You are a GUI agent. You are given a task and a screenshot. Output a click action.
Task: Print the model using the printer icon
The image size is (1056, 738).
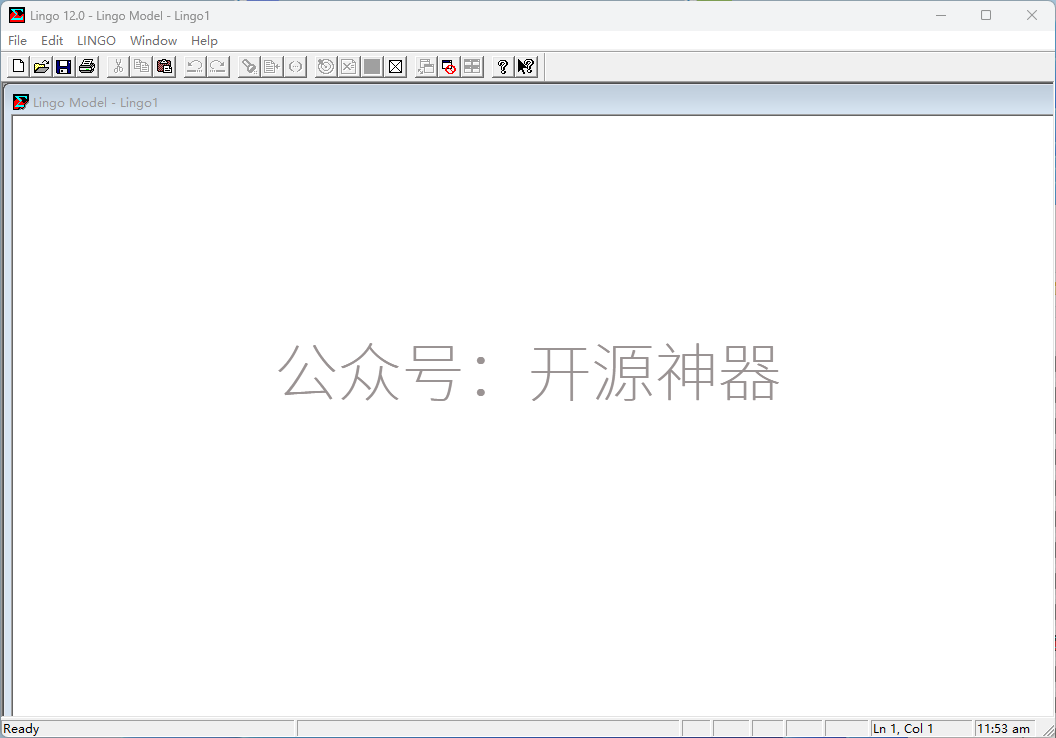(x=87, y=67)
